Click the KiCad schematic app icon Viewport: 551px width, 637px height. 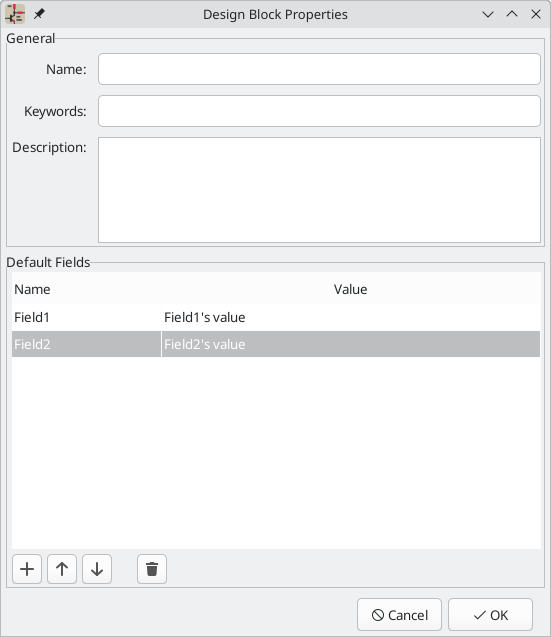click(x=15, y=14)
